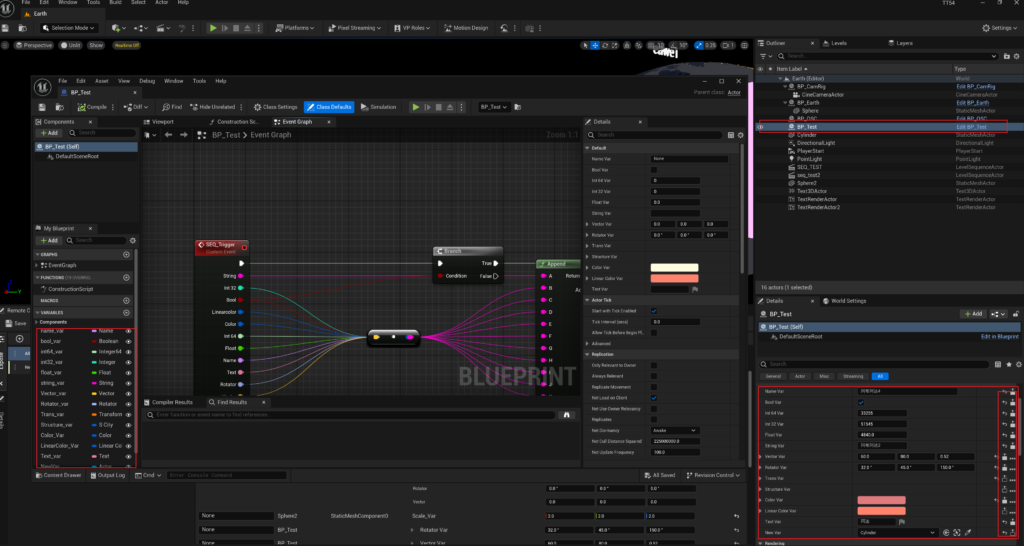Click the save icon in main editor toolbar

coord(5,28)
